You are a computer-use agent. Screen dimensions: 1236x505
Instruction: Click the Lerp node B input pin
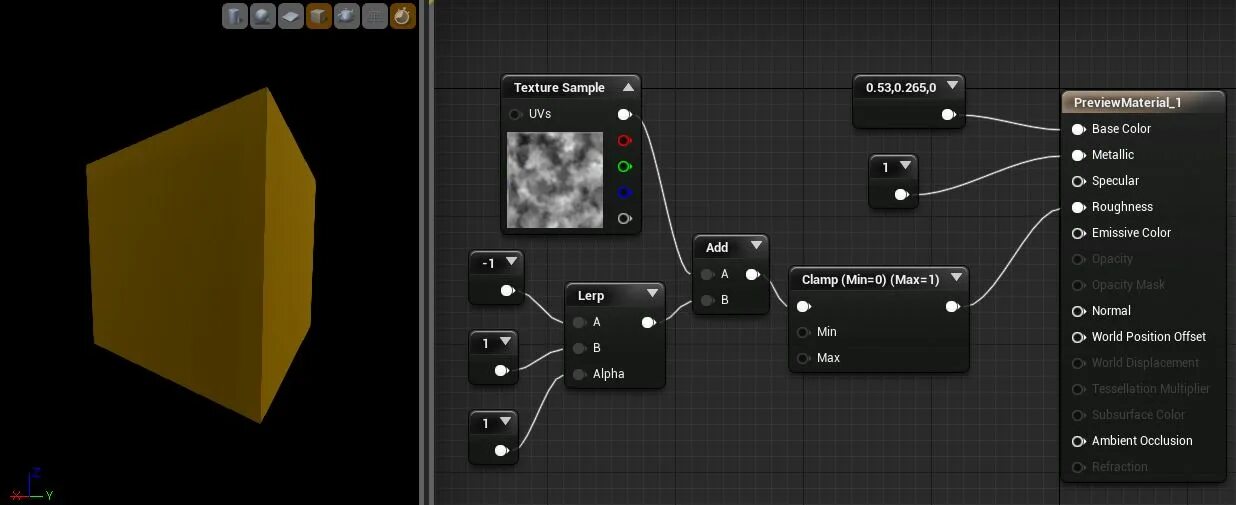pyautogui.click(x=579, y=348)
